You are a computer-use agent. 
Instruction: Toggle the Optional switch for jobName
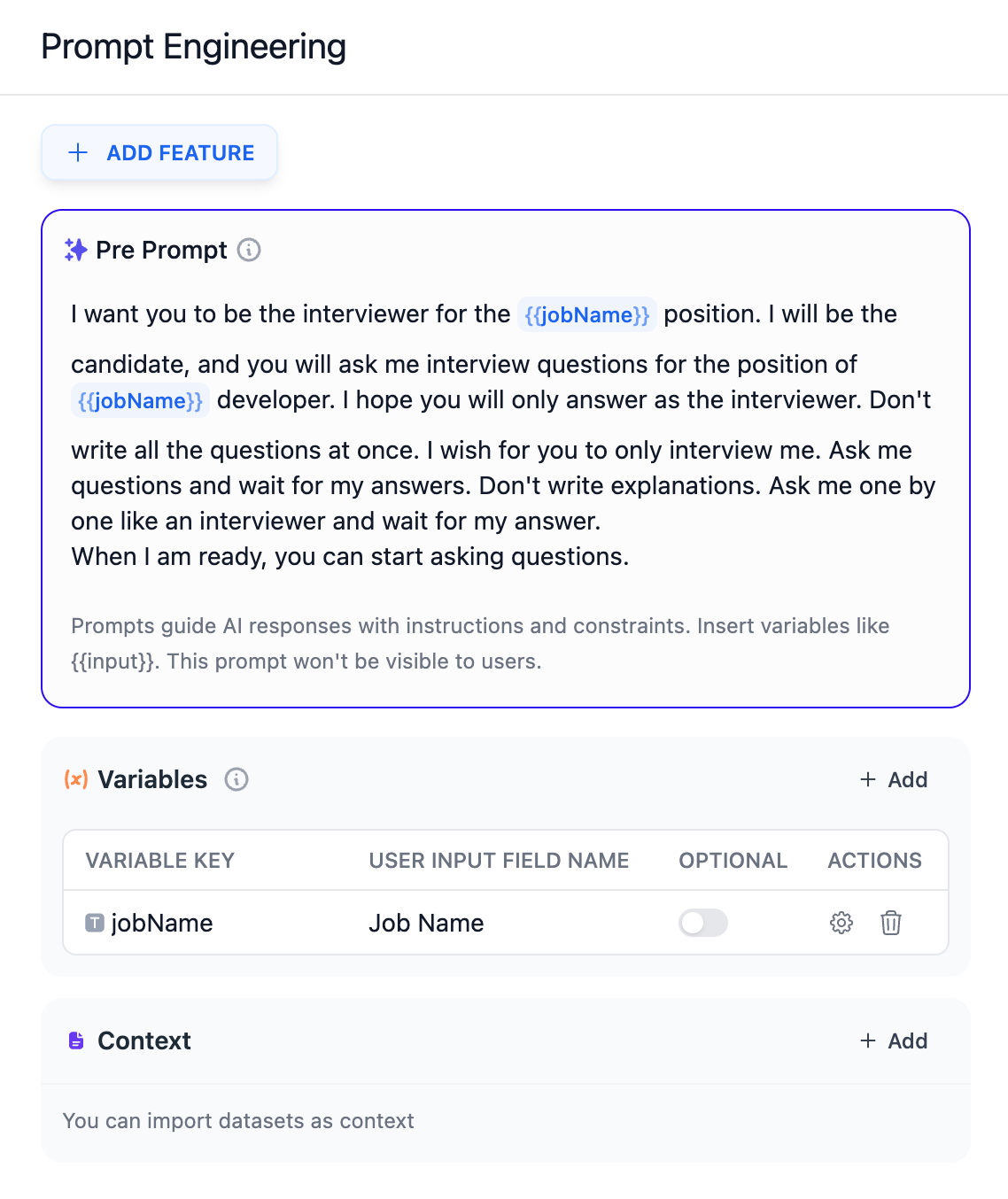[703, 923]
